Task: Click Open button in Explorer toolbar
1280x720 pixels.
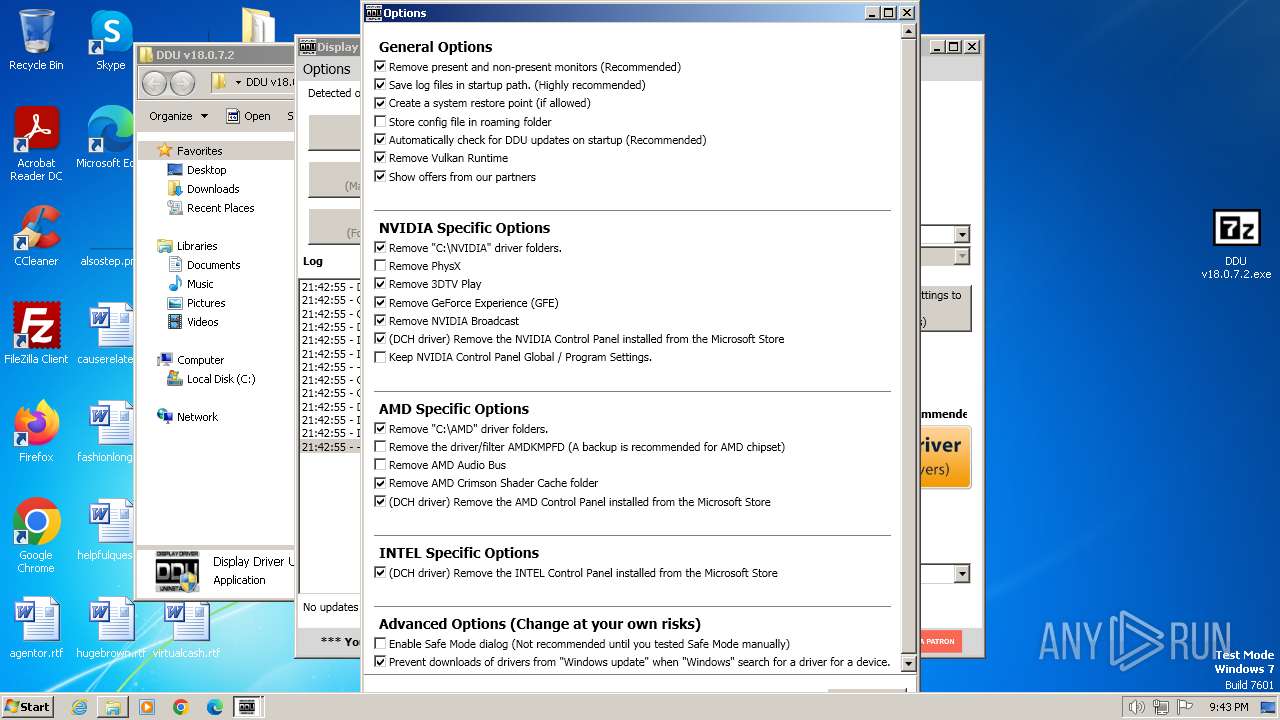Action: [x=248, y=116]
